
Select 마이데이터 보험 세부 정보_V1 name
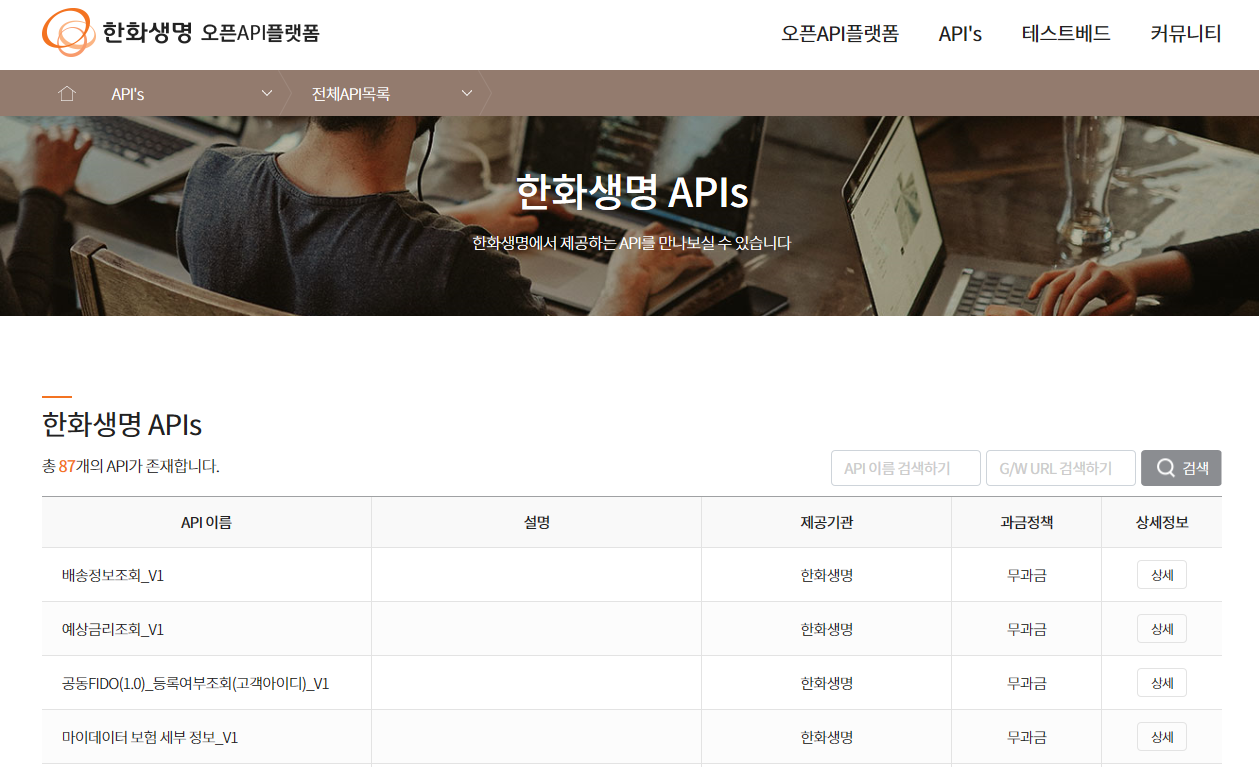pos(150,737)
